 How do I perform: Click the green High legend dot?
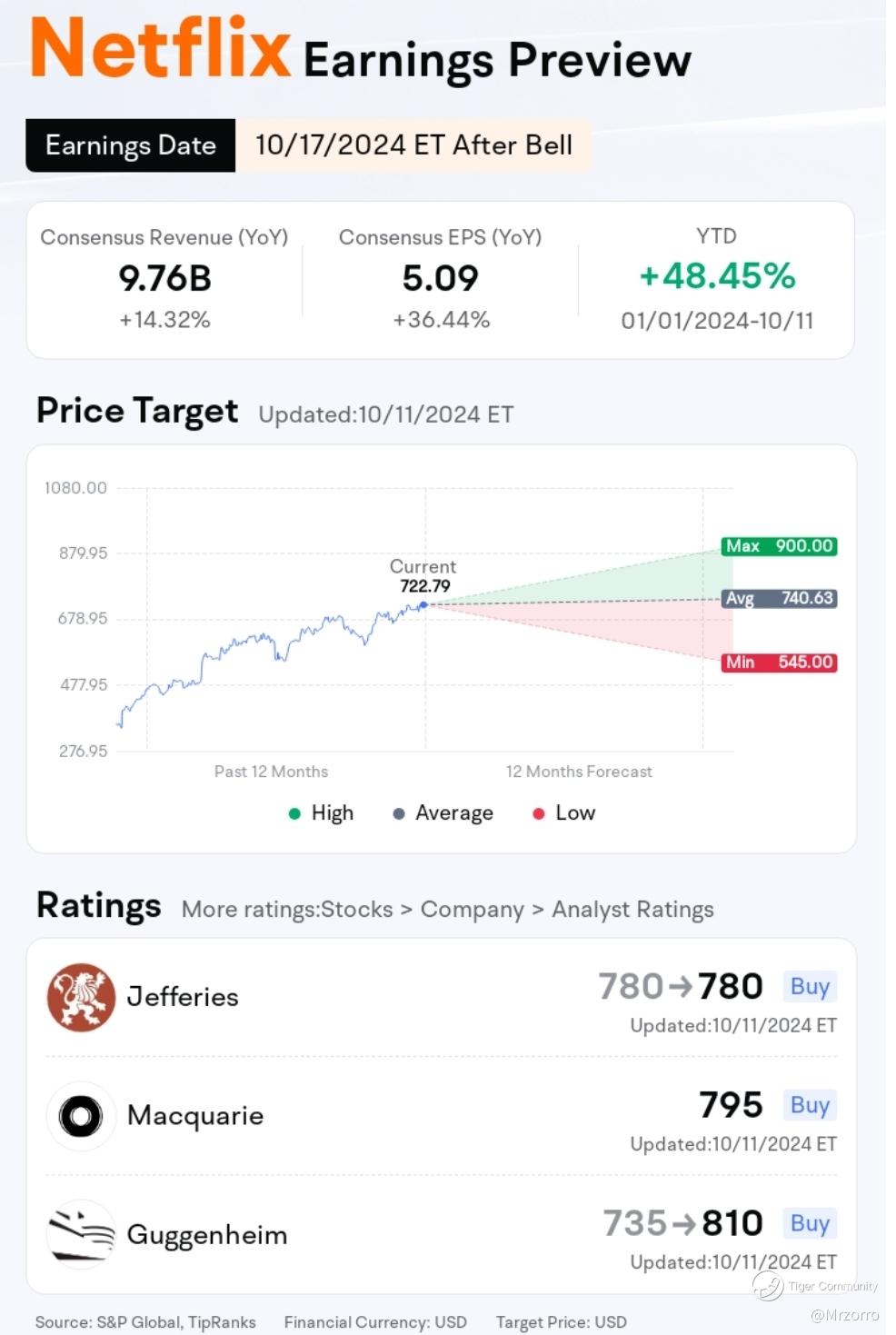coord(294,813)
